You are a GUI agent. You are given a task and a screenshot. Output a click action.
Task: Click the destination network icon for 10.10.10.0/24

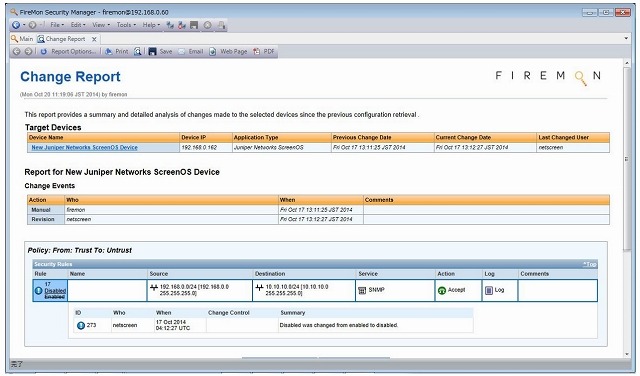tap(260, 287)
